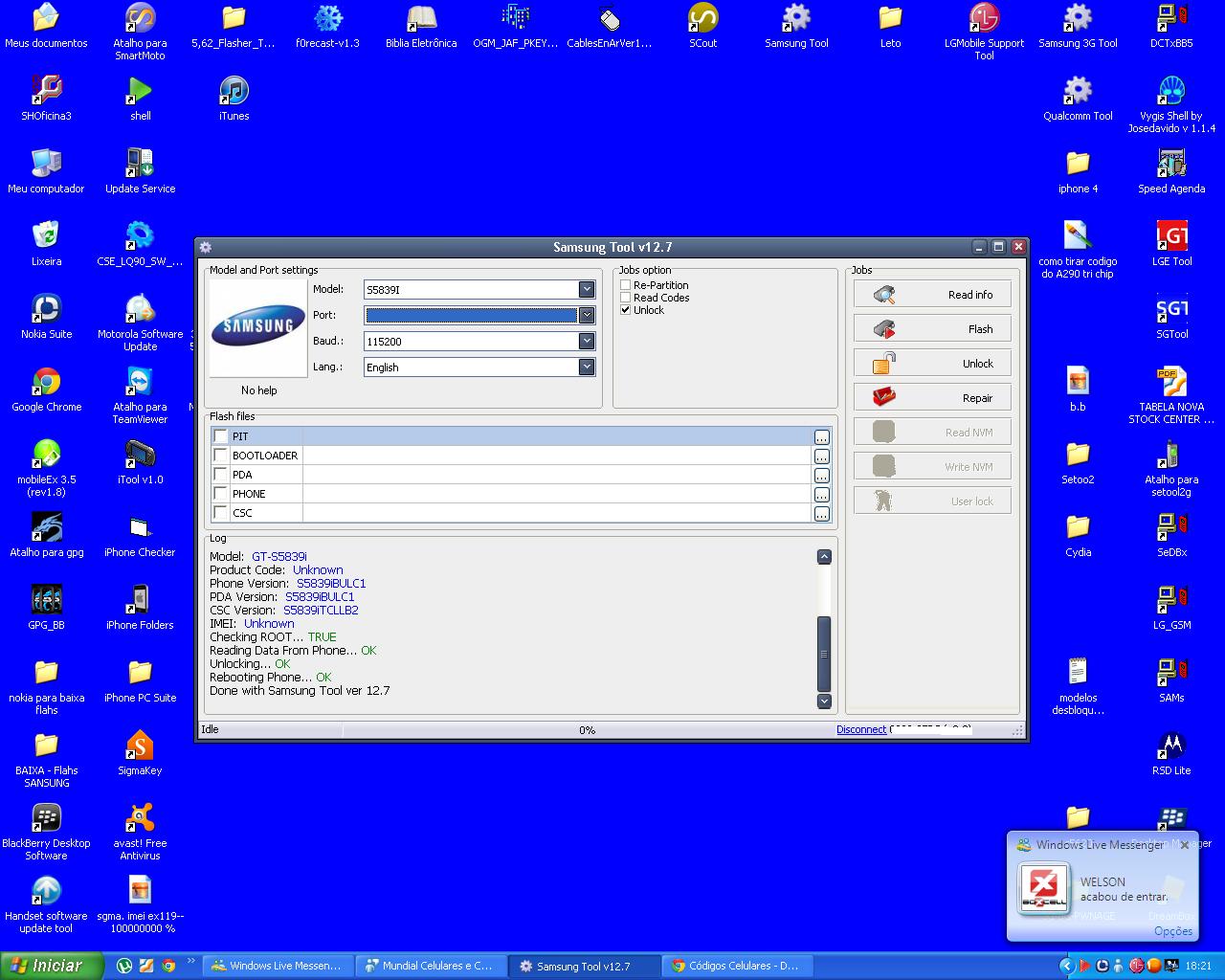Launch mobileEx 3.5 desktop shortcut
The image size is (1225, 980).
point(46,468)
